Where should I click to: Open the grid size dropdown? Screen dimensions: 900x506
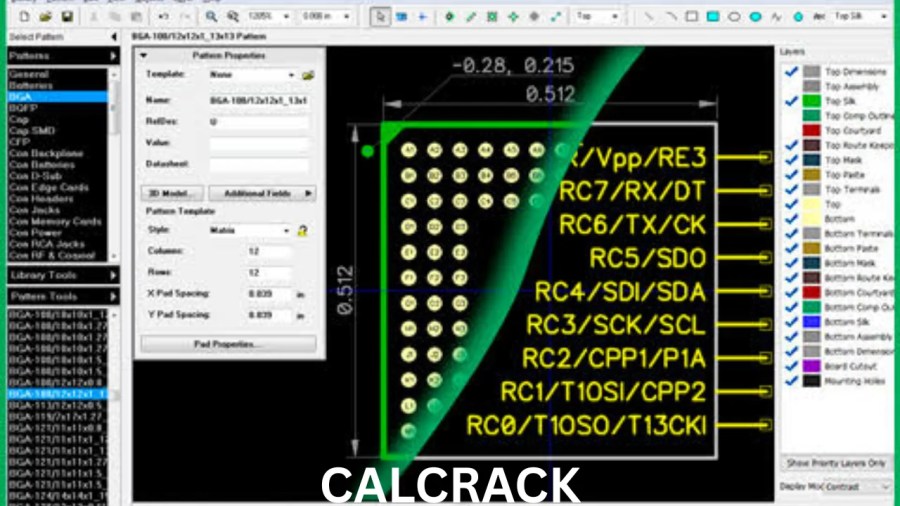[x=346, y=17]
